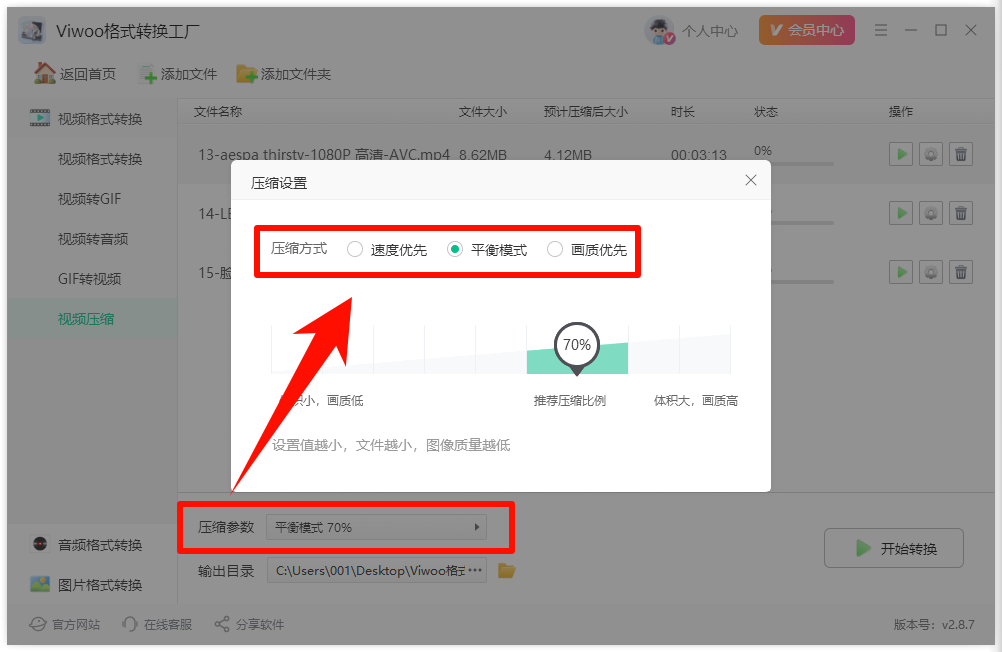This screenshot has width=1002, height=652.
Task: Click the 8.62MB file size cell
Action: click(482, 155)
